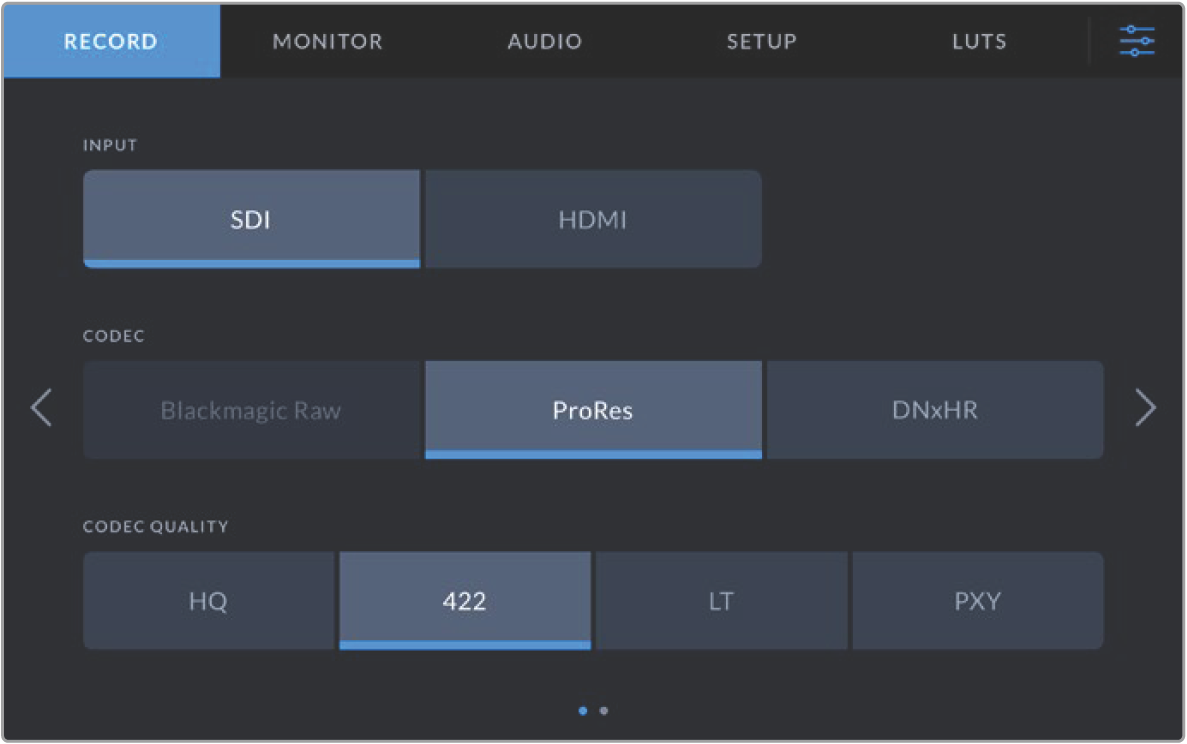Set codec quality to HQ

coord(208,600)
